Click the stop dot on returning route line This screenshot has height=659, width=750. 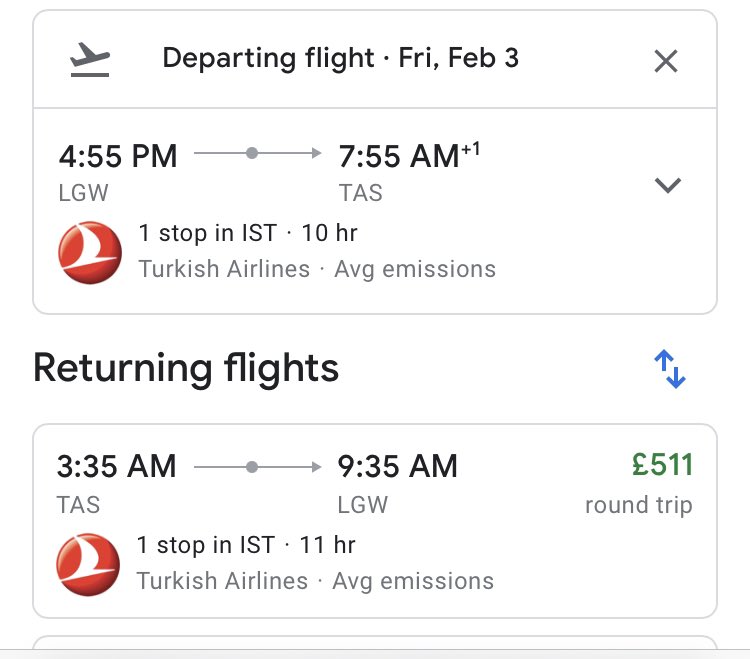point(252,467)
